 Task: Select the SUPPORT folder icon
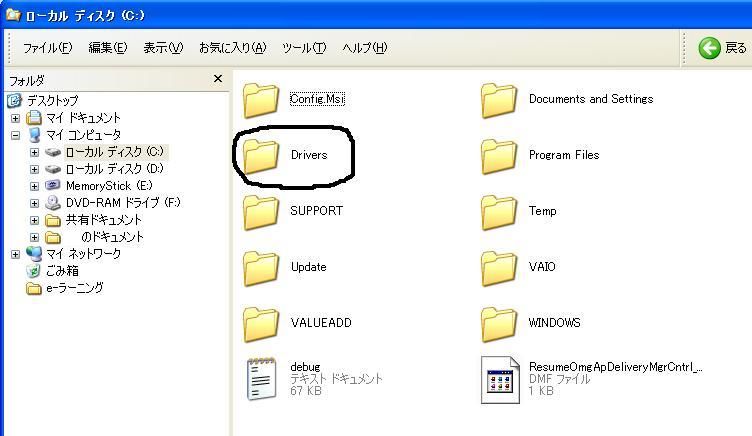coord(260,212)
